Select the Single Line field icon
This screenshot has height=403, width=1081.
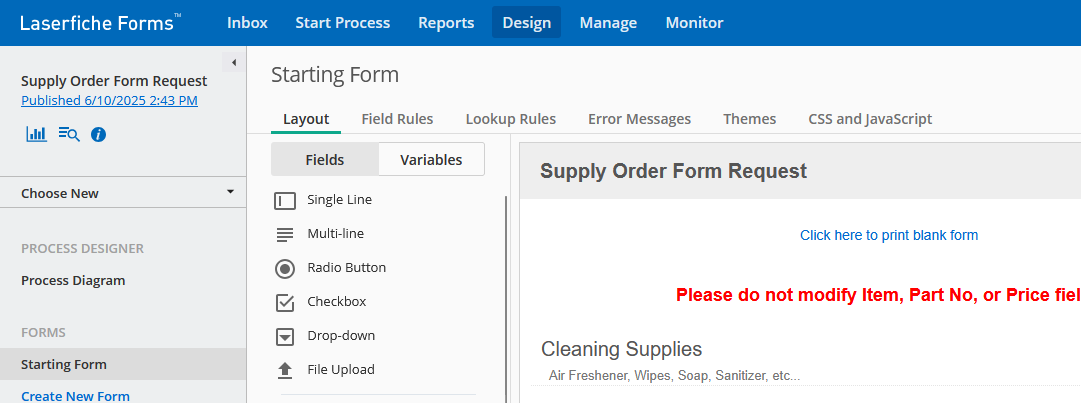coord(285,200)
